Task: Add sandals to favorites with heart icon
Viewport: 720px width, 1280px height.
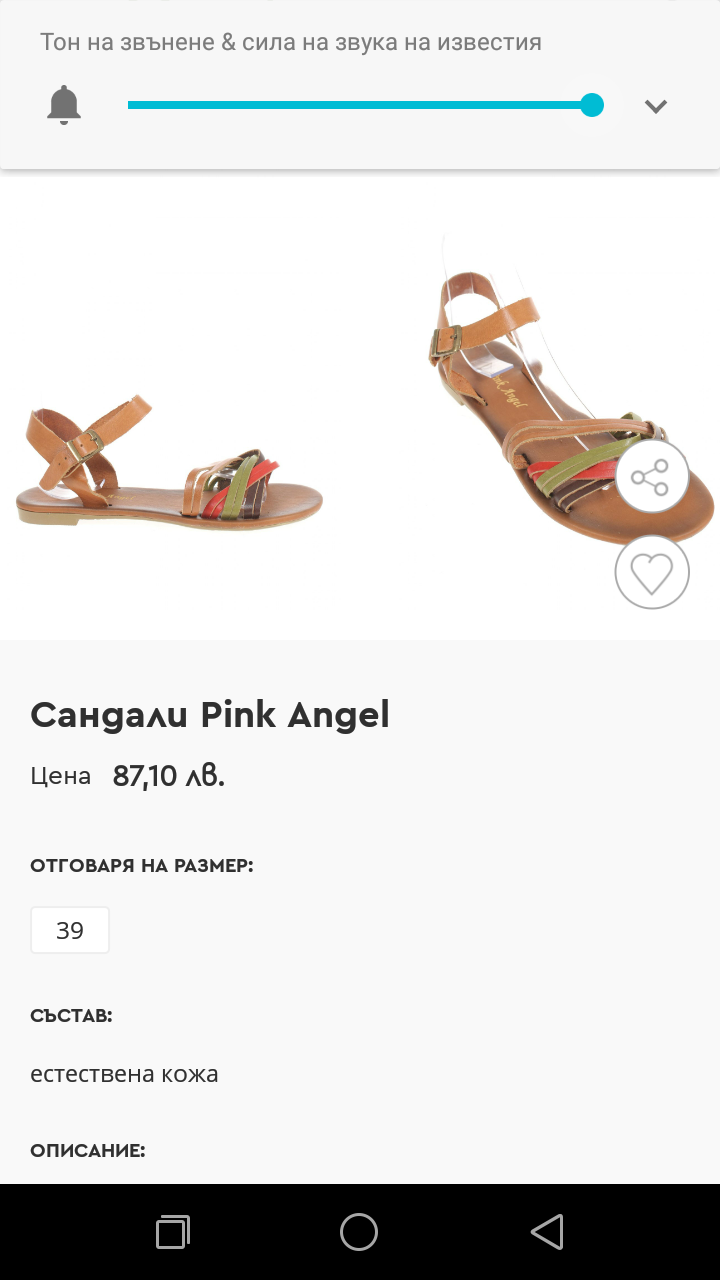Action: (x=652, y=573)
